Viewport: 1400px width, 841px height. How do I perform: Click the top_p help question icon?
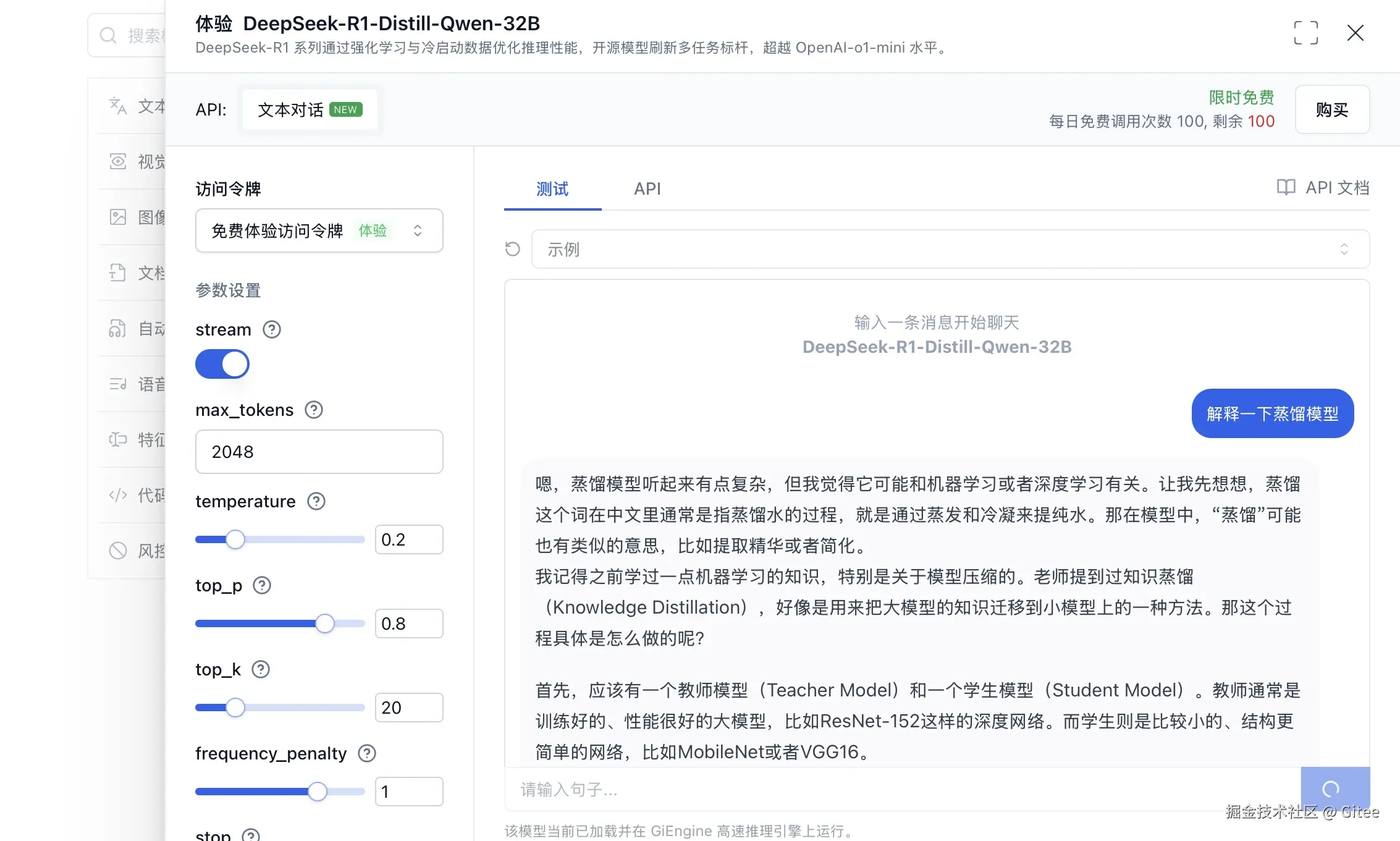click(262, 585)
